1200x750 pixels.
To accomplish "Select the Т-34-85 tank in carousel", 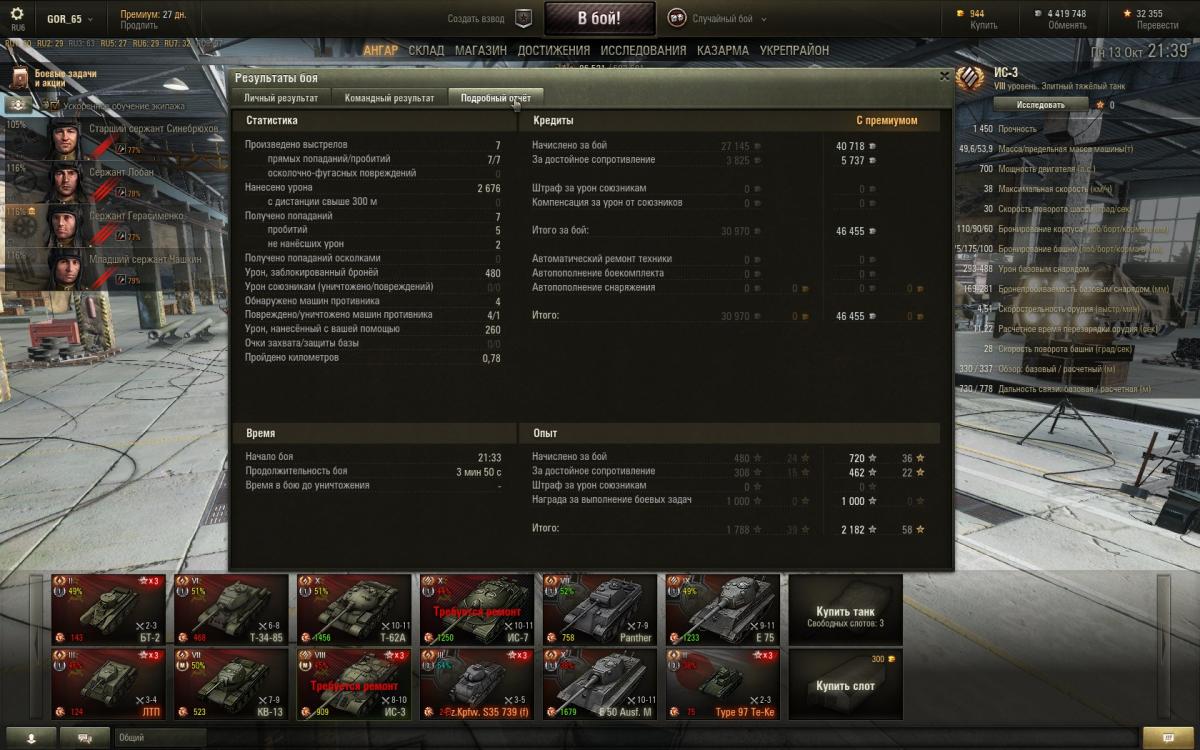I will pos(231,610).
